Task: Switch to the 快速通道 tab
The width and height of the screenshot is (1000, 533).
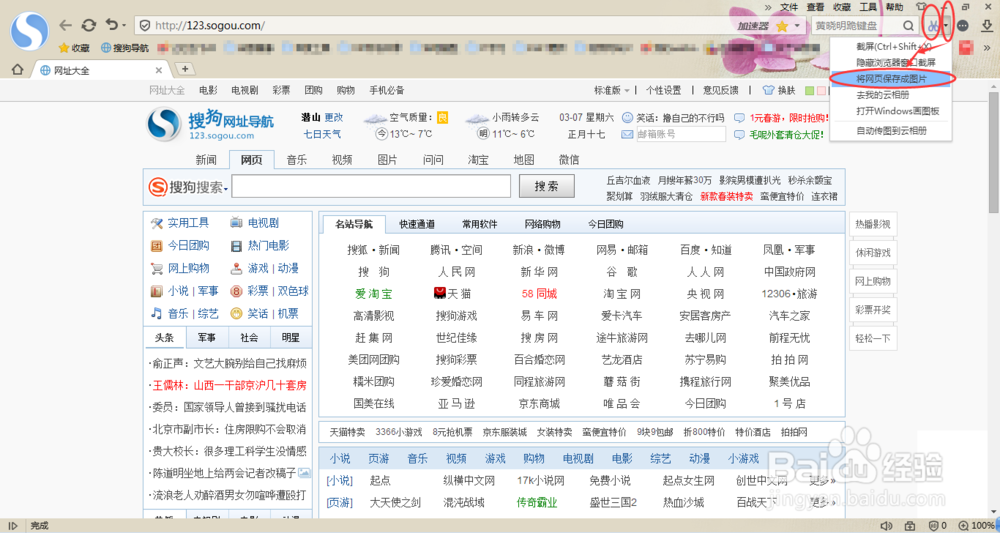Action: point(417,224)
